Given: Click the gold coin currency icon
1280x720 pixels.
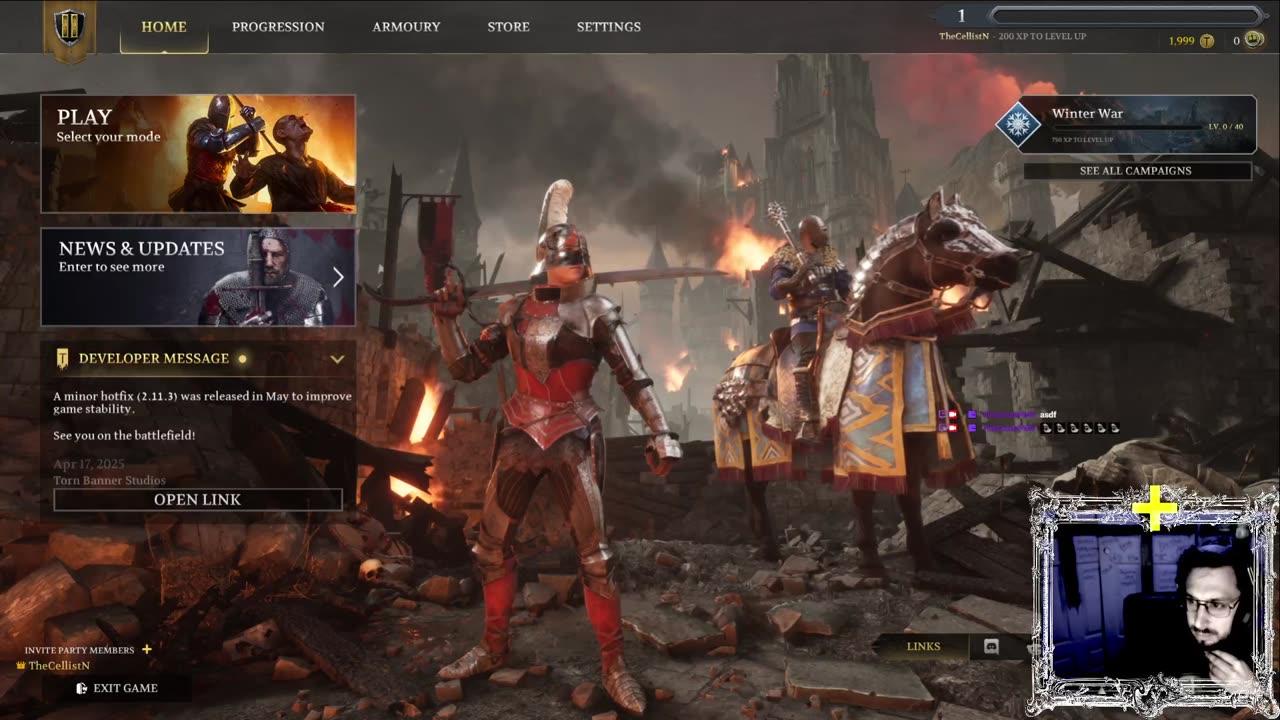Looking at the screenshot, I should tap(1207, 41).
